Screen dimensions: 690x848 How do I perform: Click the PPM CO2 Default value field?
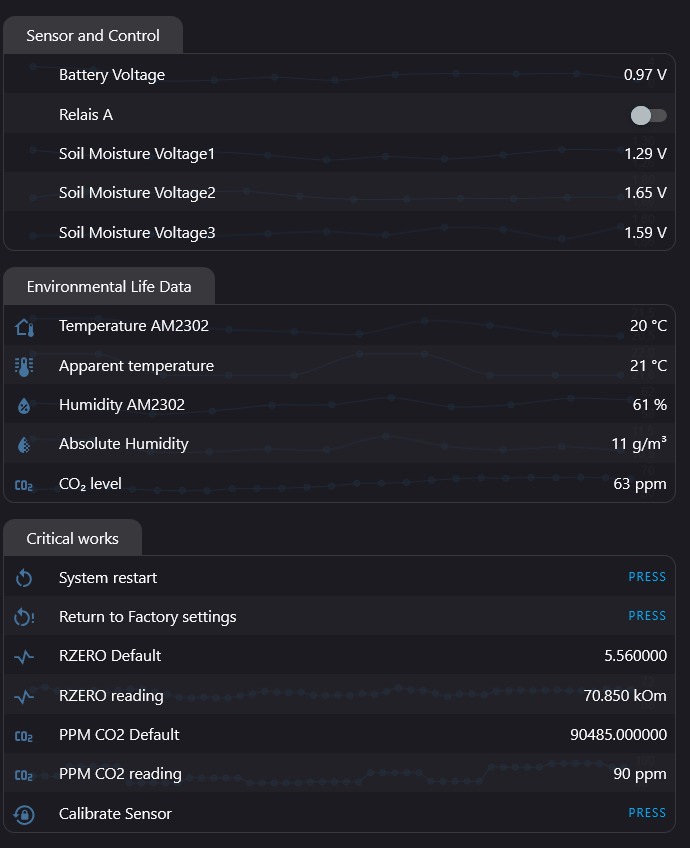click(618, 735)
